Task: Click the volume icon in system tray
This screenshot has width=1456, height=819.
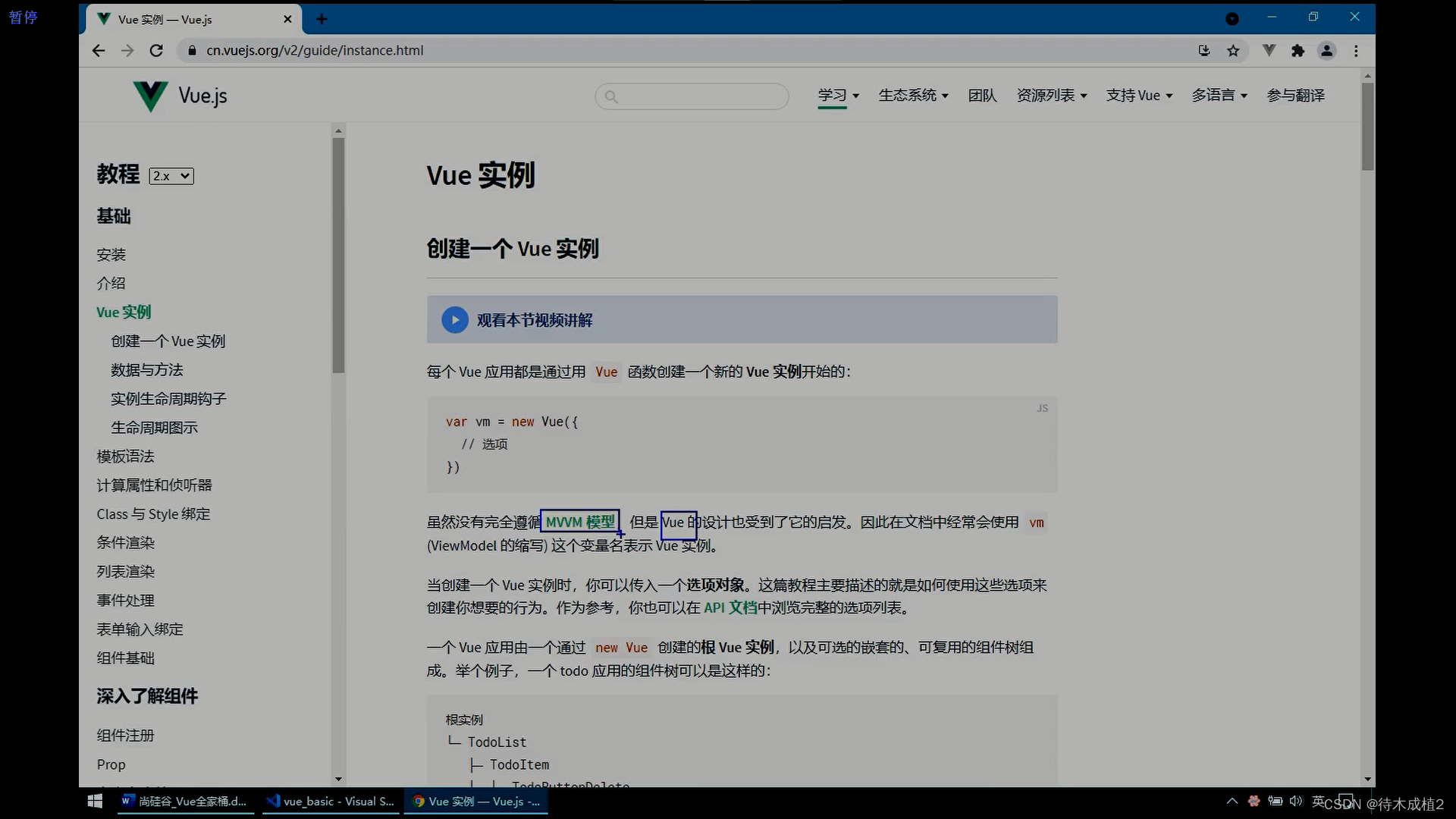Action: coord(1295,801)
